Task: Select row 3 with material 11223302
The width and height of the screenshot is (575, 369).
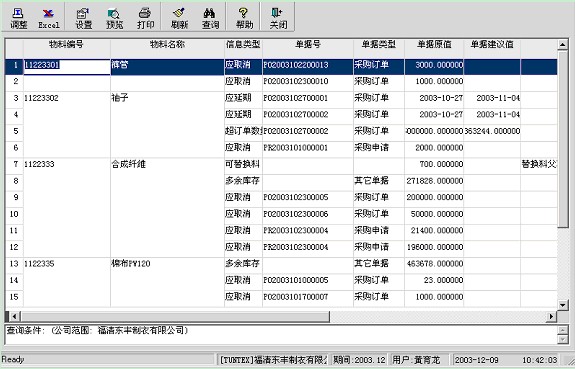Action: coord(15,98)
